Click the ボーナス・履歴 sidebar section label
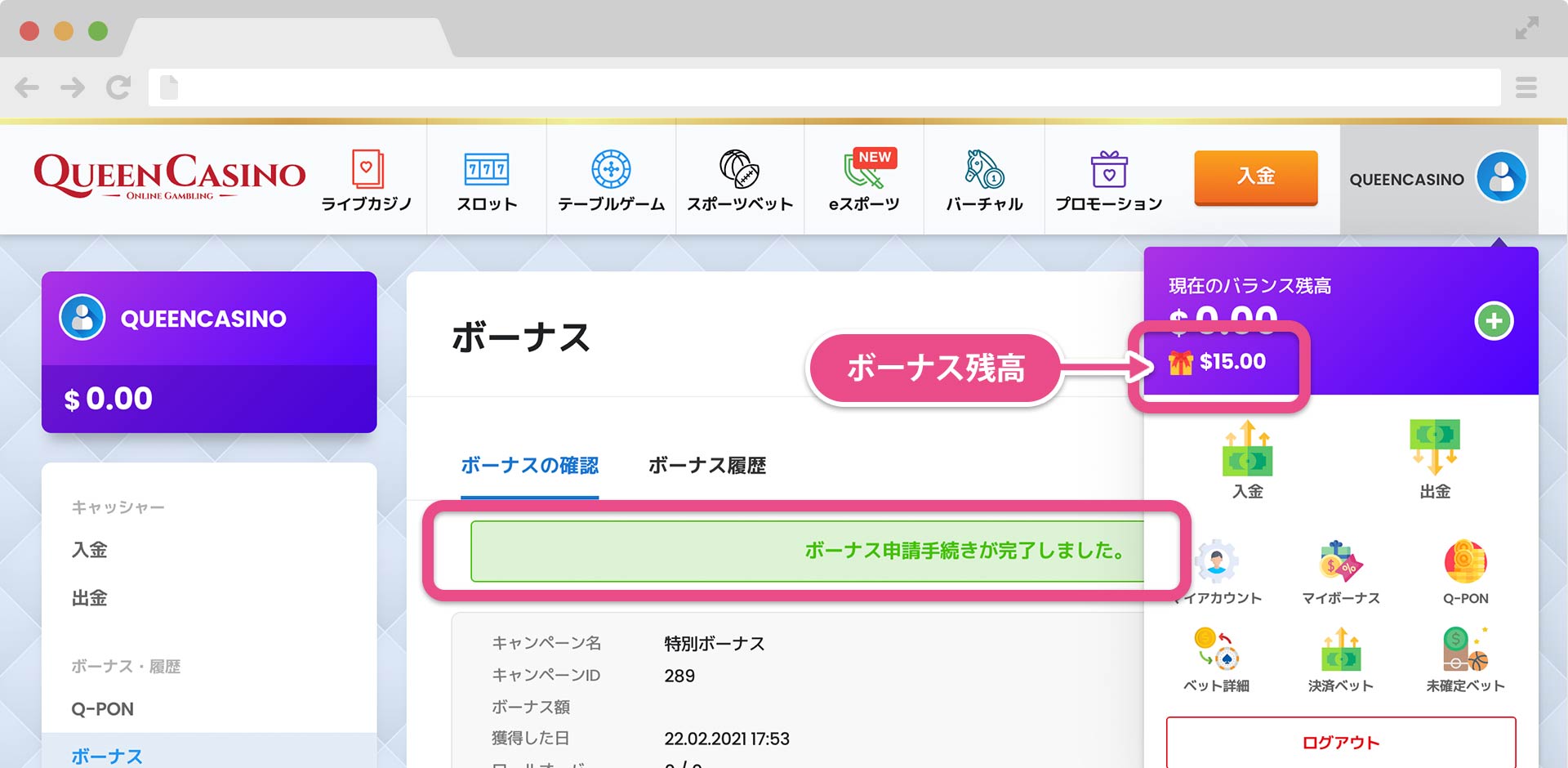The height and width of the screenshot is (768, 1568). 126,667
